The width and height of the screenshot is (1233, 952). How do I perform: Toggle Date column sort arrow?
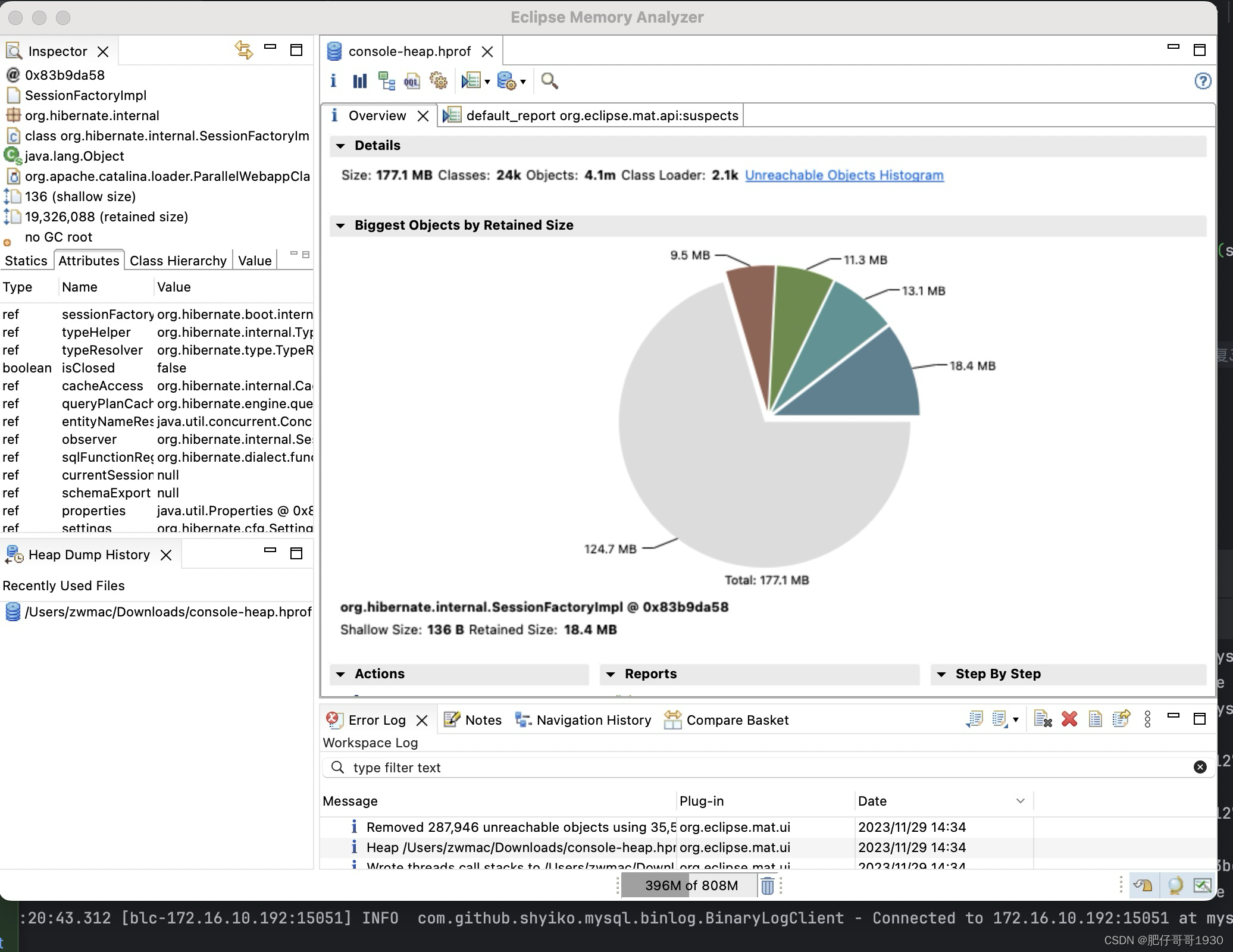[x=1021, y=801]
